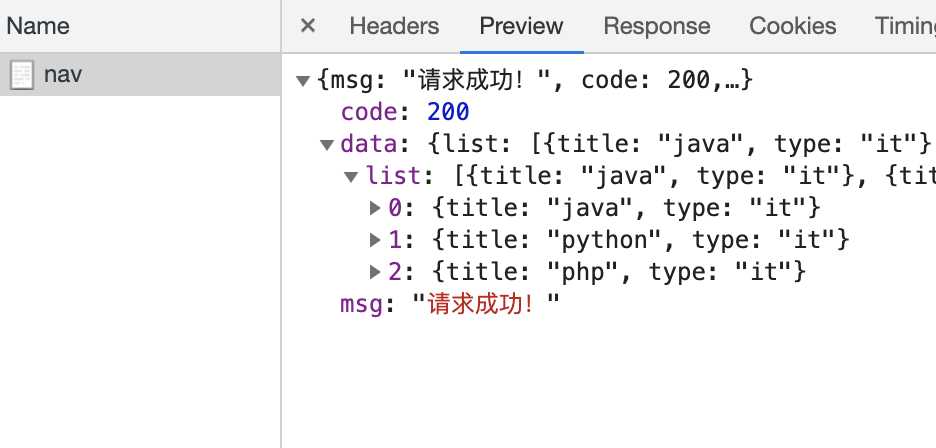Click the data key label
This screenshot has width=936, height=448.
[369, 144]
